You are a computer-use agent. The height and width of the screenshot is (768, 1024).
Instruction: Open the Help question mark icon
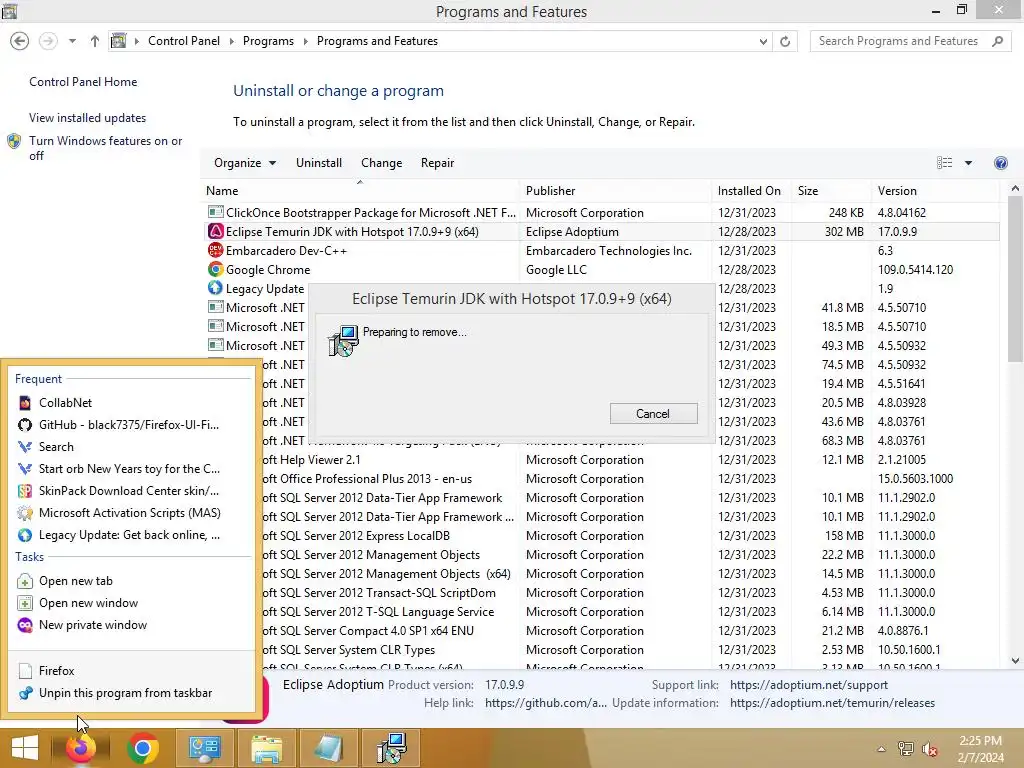click(x=1000, y=163)
